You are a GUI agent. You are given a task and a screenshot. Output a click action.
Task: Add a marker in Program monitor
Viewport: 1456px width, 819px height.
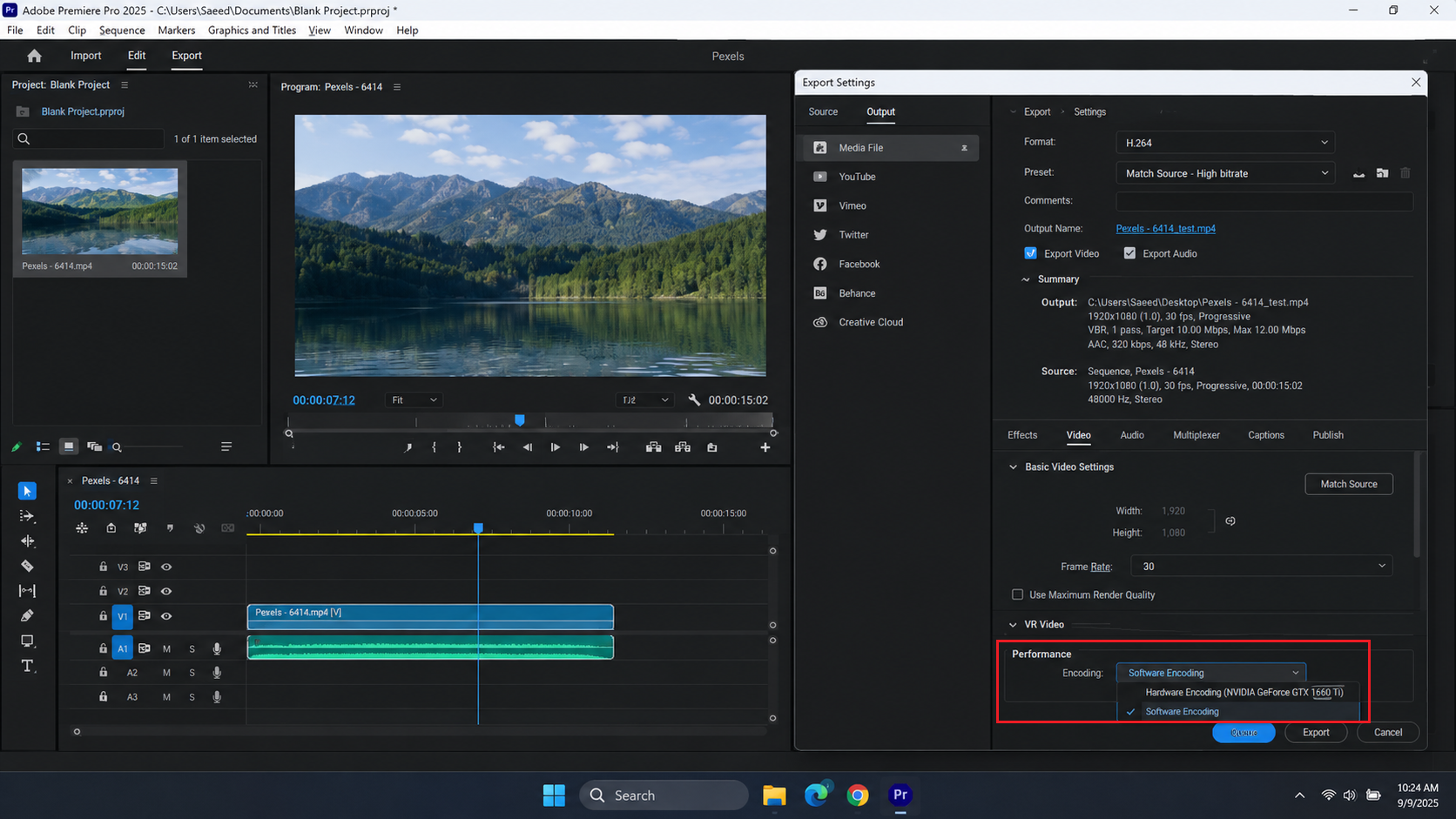tap(408, 447)
